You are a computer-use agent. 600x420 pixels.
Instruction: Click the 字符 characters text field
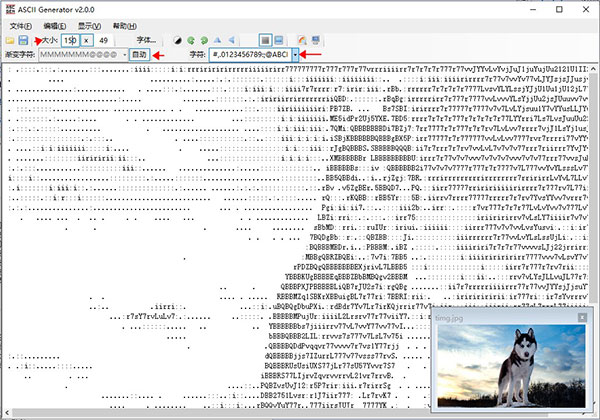tap(251, 55)
